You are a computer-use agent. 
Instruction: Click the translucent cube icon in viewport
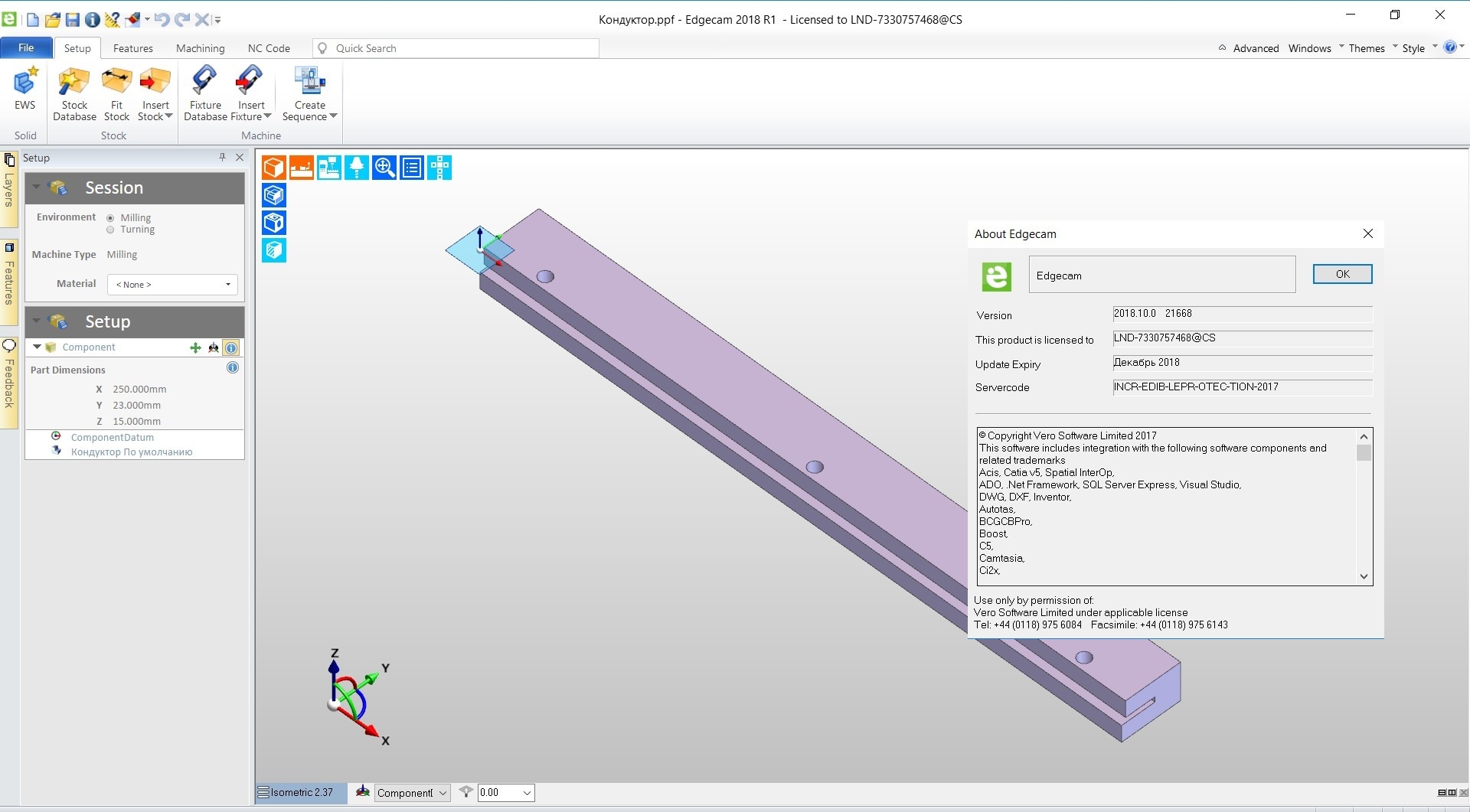coord(274,250)
